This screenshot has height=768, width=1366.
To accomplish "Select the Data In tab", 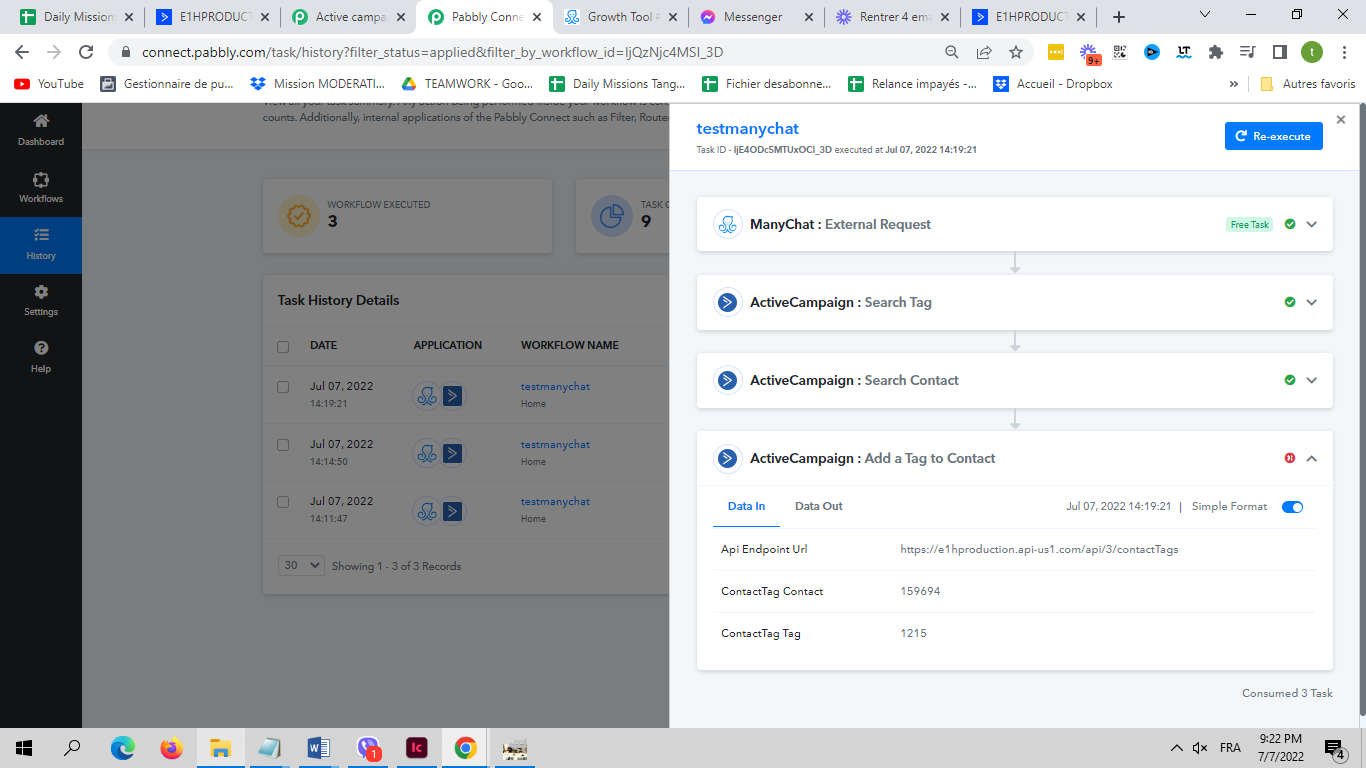I will click(746, 506).
